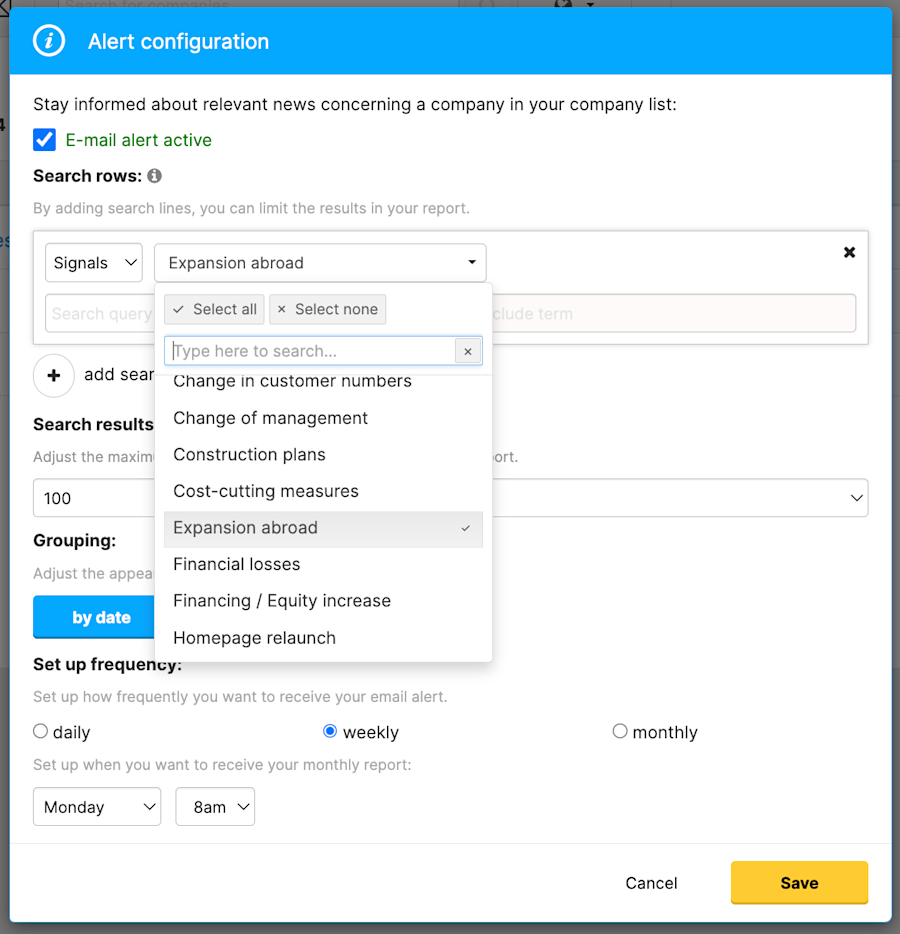Clear the search field with the x icon

(468, 351)
